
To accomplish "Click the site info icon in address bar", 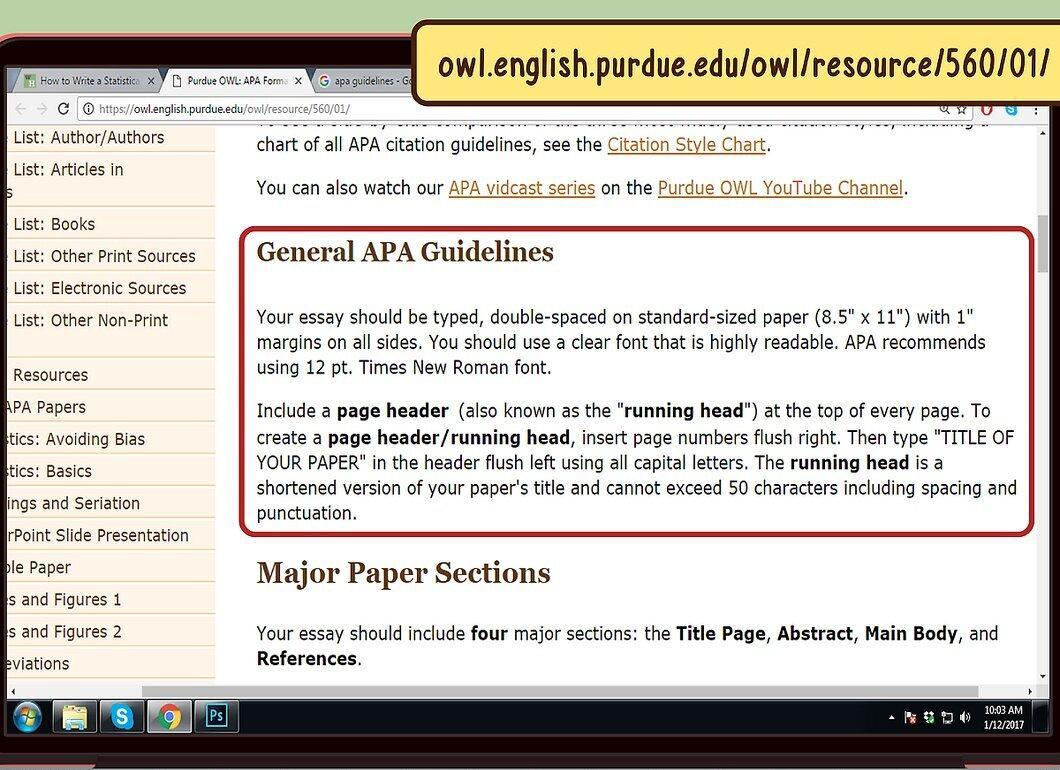I will 88,109.
